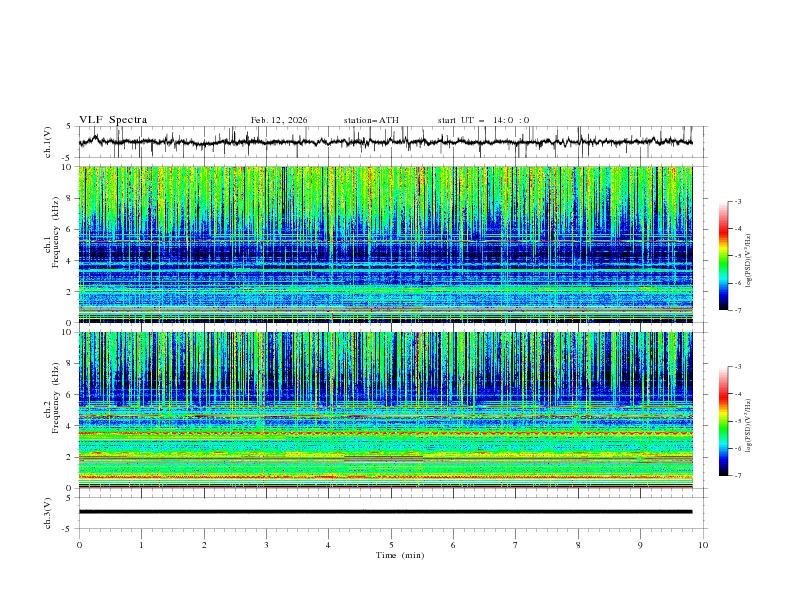Click the time axis tick label "5"

pos(391,545)
